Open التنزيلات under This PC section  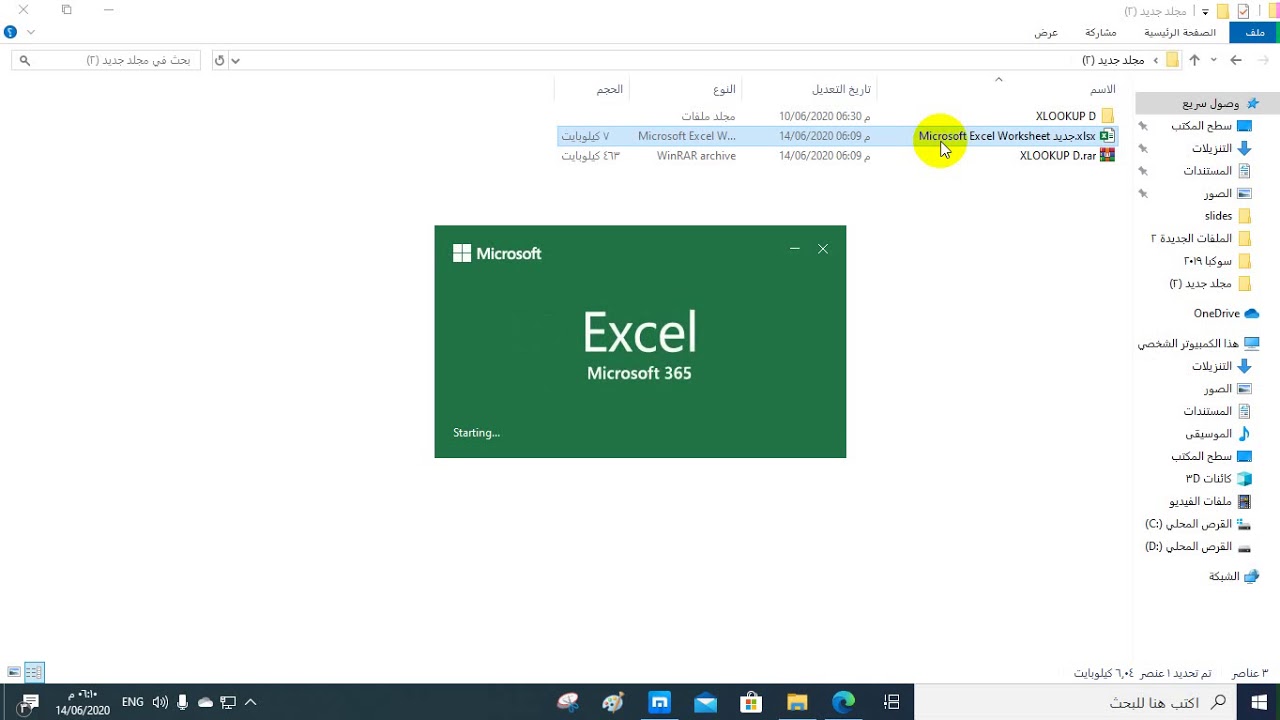click(x=1221, y=366)
